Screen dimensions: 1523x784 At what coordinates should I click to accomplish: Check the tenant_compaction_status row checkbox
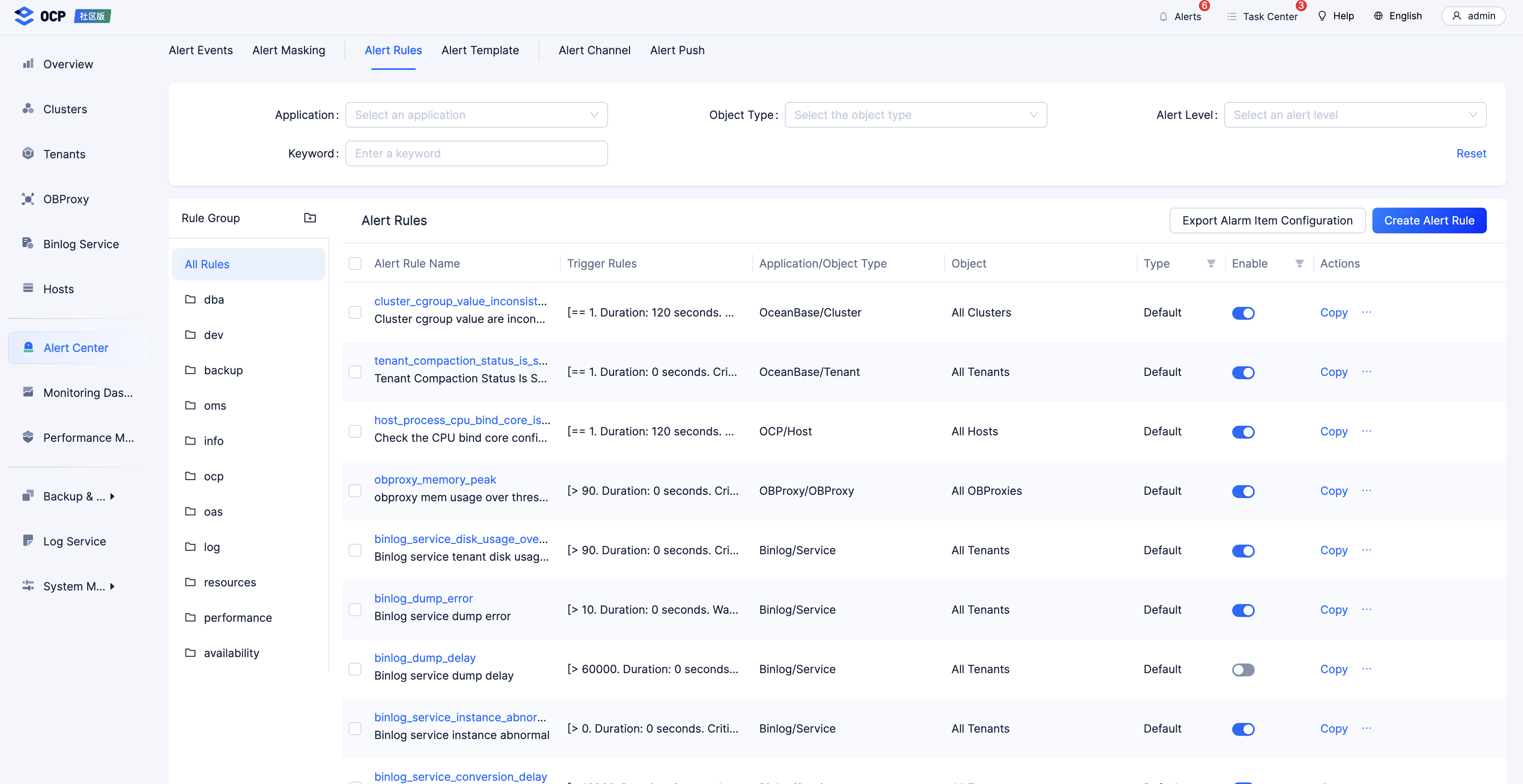tap(355, 372)
